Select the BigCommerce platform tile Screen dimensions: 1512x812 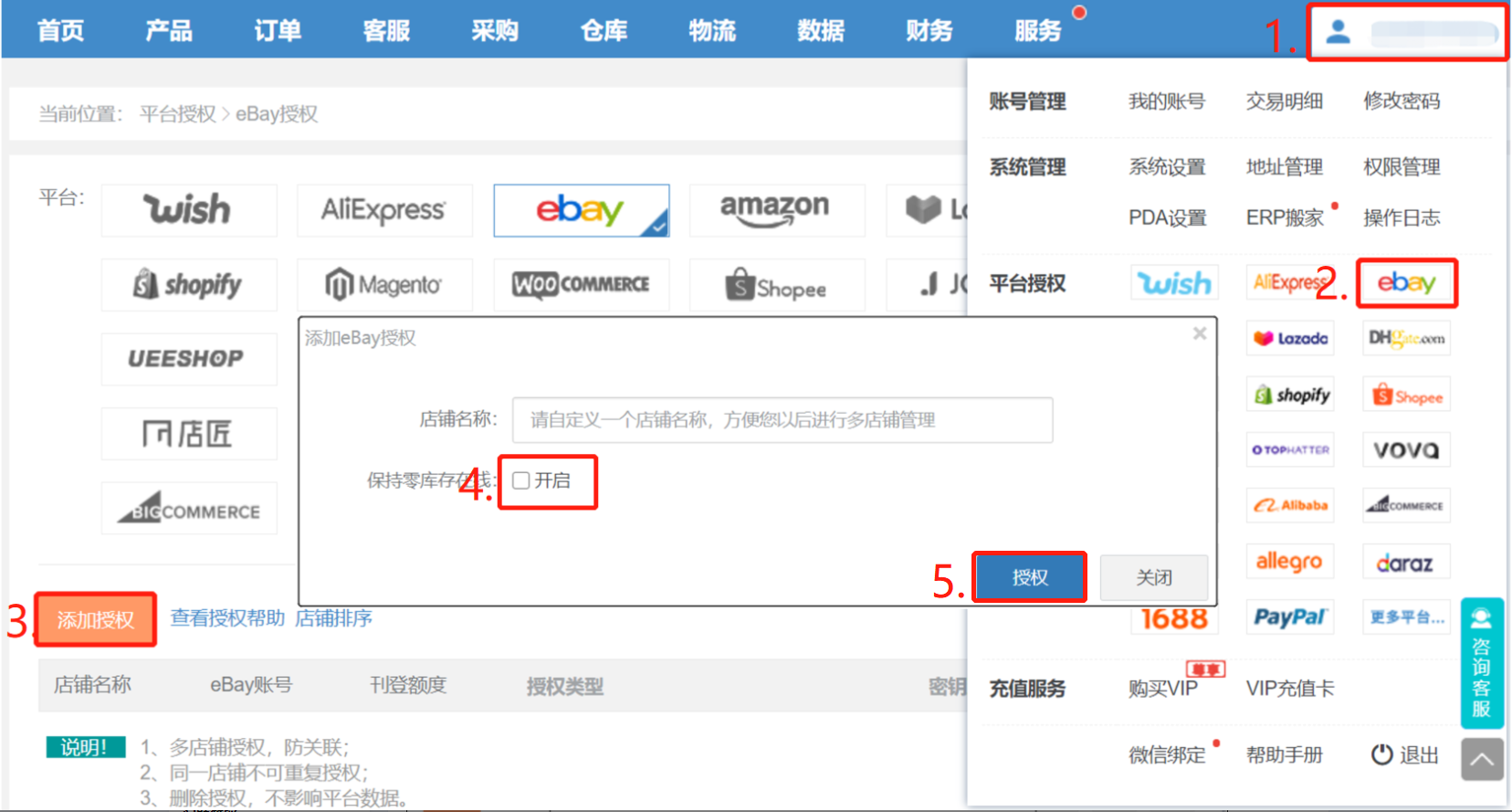pos(189,509)
